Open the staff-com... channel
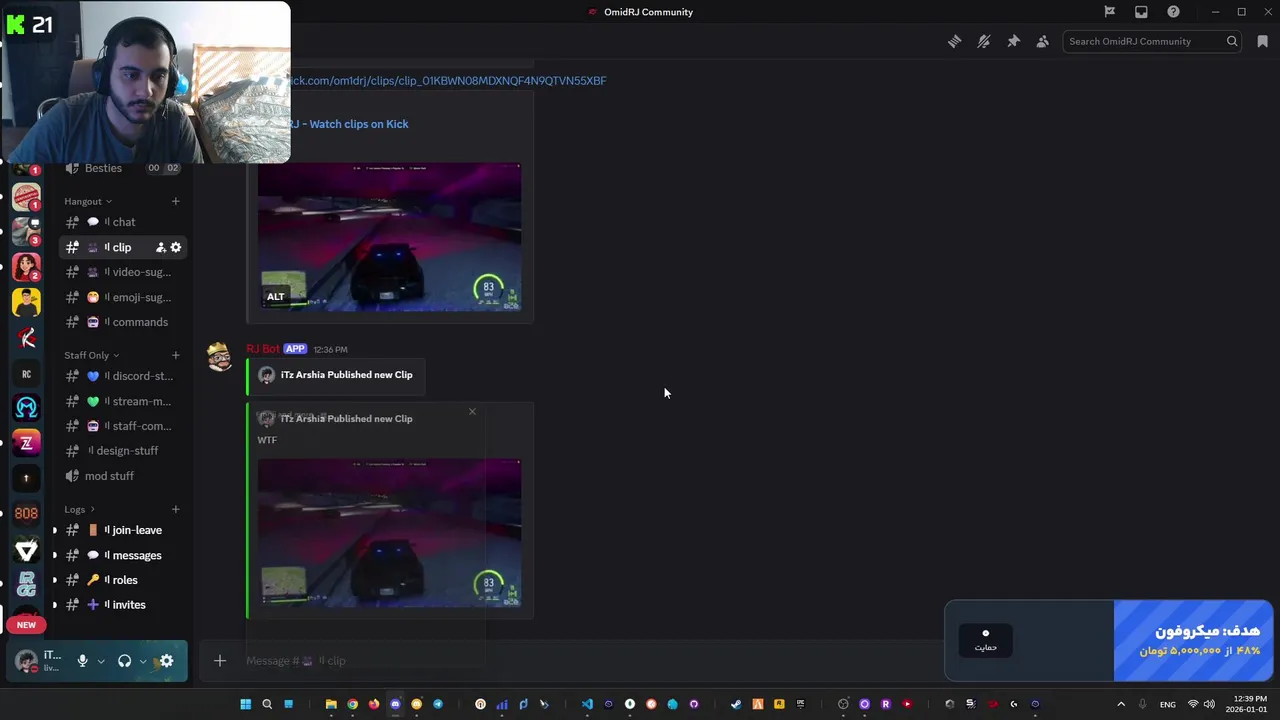 (122, 426)
